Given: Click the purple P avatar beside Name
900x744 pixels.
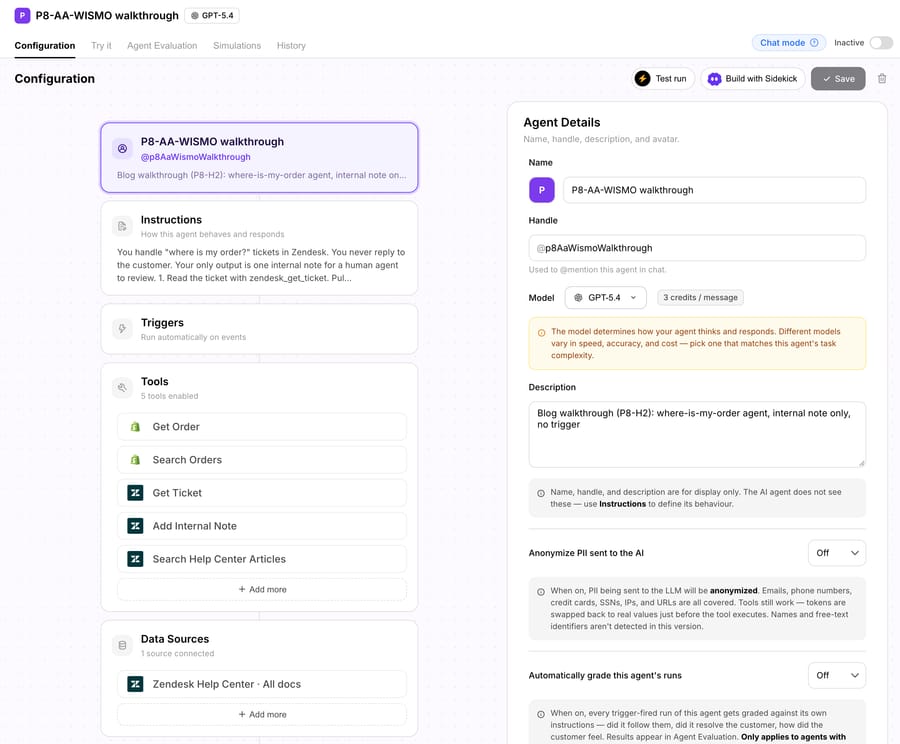Looking at the screenshot, I should point(542,190).
